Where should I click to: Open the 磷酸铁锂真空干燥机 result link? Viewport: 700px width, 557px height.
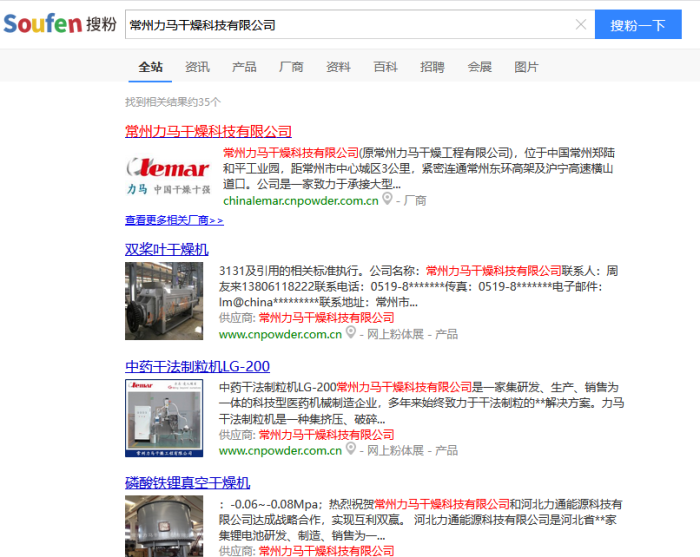(187, 483)
